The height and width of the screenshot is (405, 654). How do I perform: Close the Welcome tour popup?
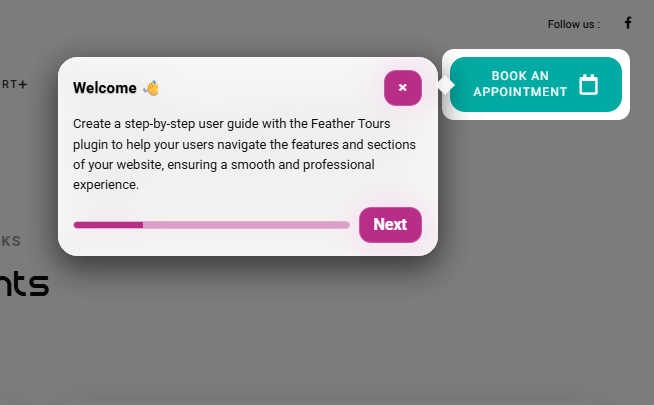[403, 88]
